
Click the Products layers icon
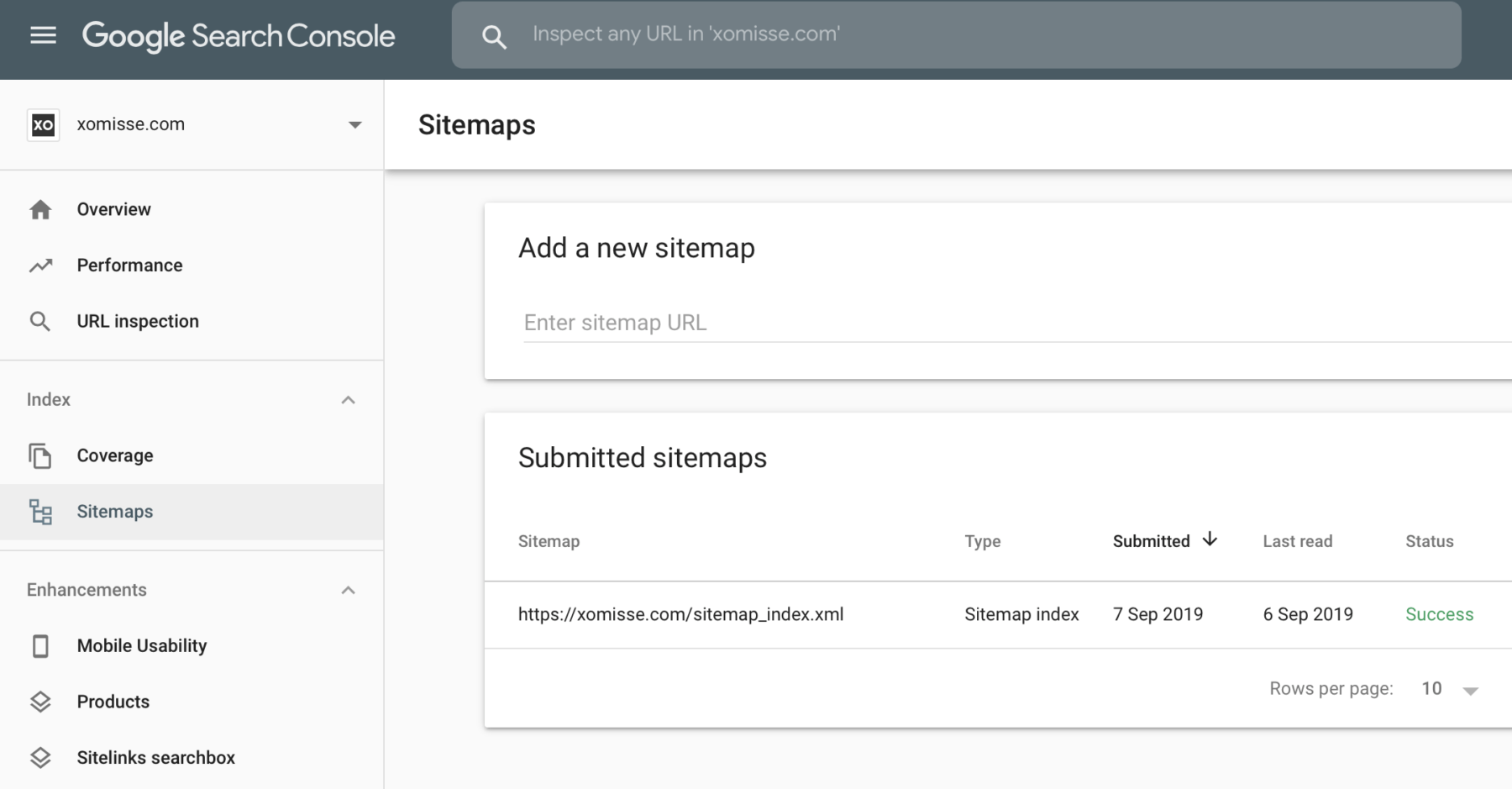pyautogui.click(x=40, y=702)
